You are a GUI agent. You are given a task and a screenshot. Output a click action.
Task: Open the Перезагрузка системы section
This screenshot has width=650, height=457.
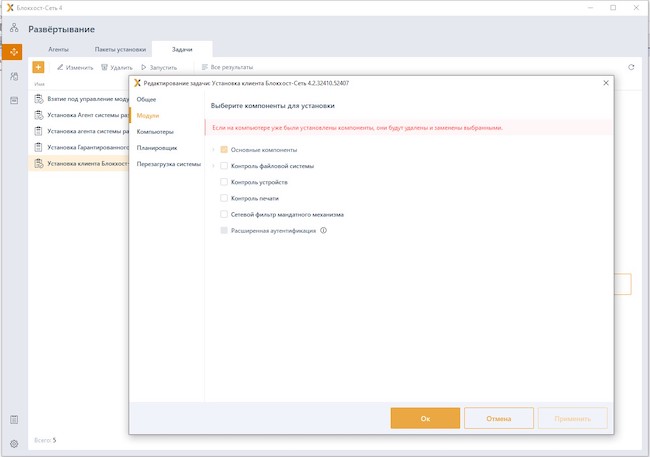(x=169, y=164)
